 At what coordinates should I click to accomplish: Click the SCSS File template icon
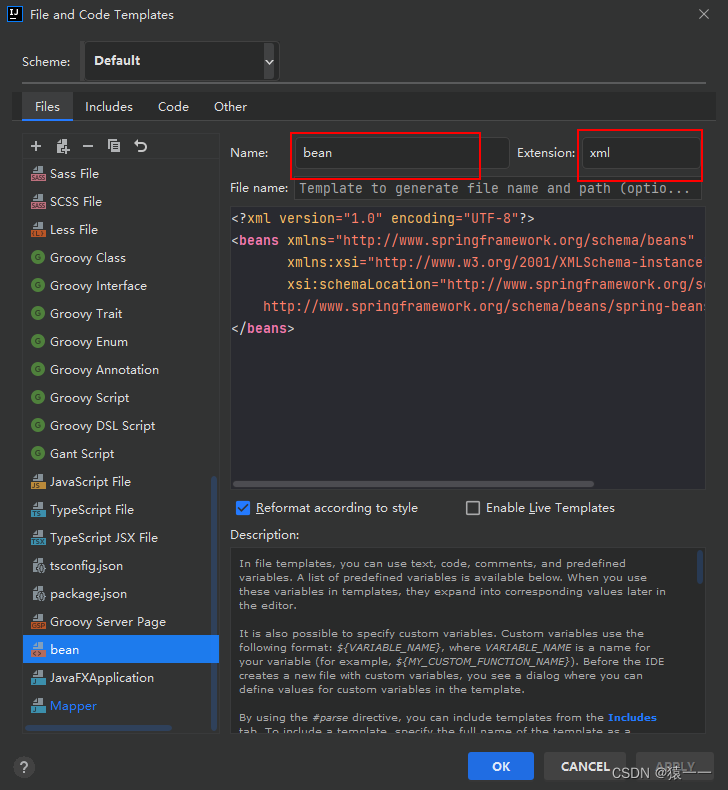(38, 202)
